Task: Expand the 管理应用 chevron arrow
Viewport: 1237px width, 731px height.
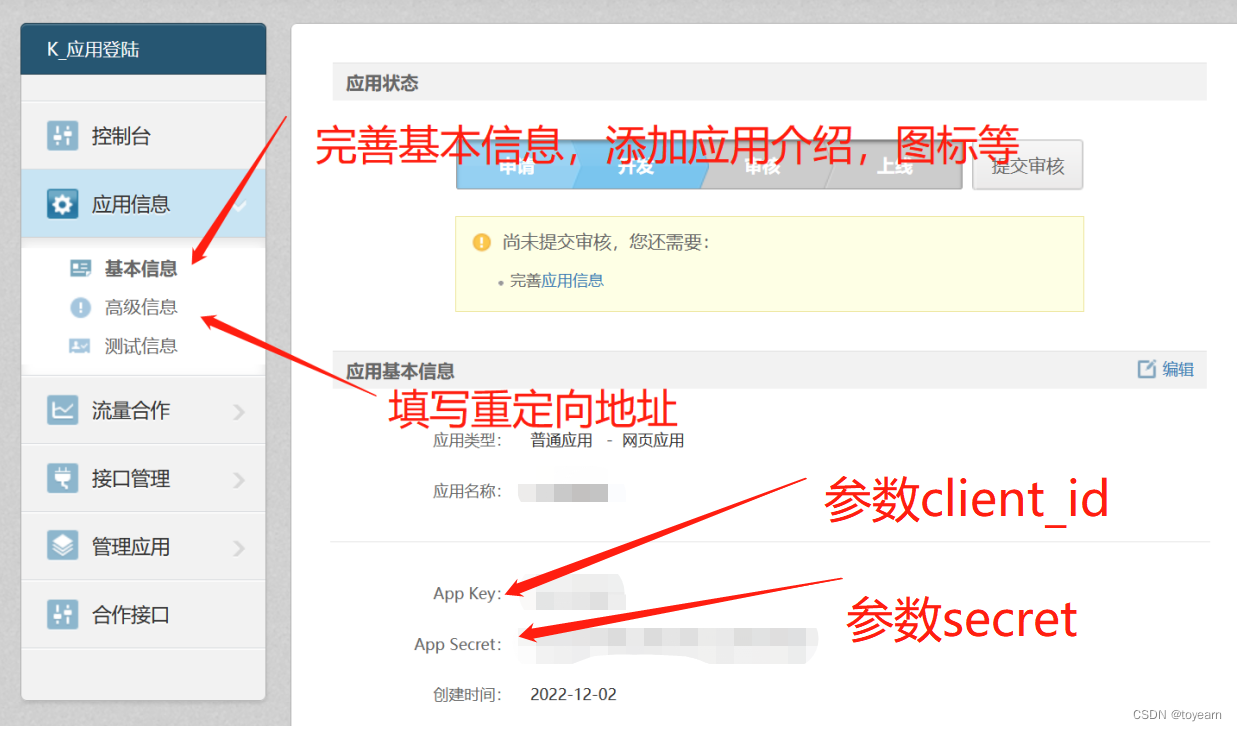Action: (239, 548)
